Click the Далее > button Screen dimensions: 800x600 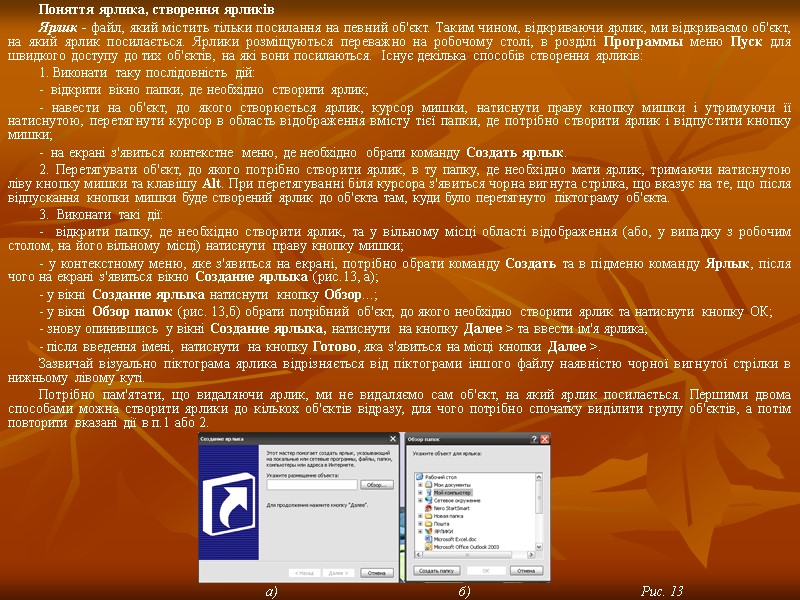point(339,573)
